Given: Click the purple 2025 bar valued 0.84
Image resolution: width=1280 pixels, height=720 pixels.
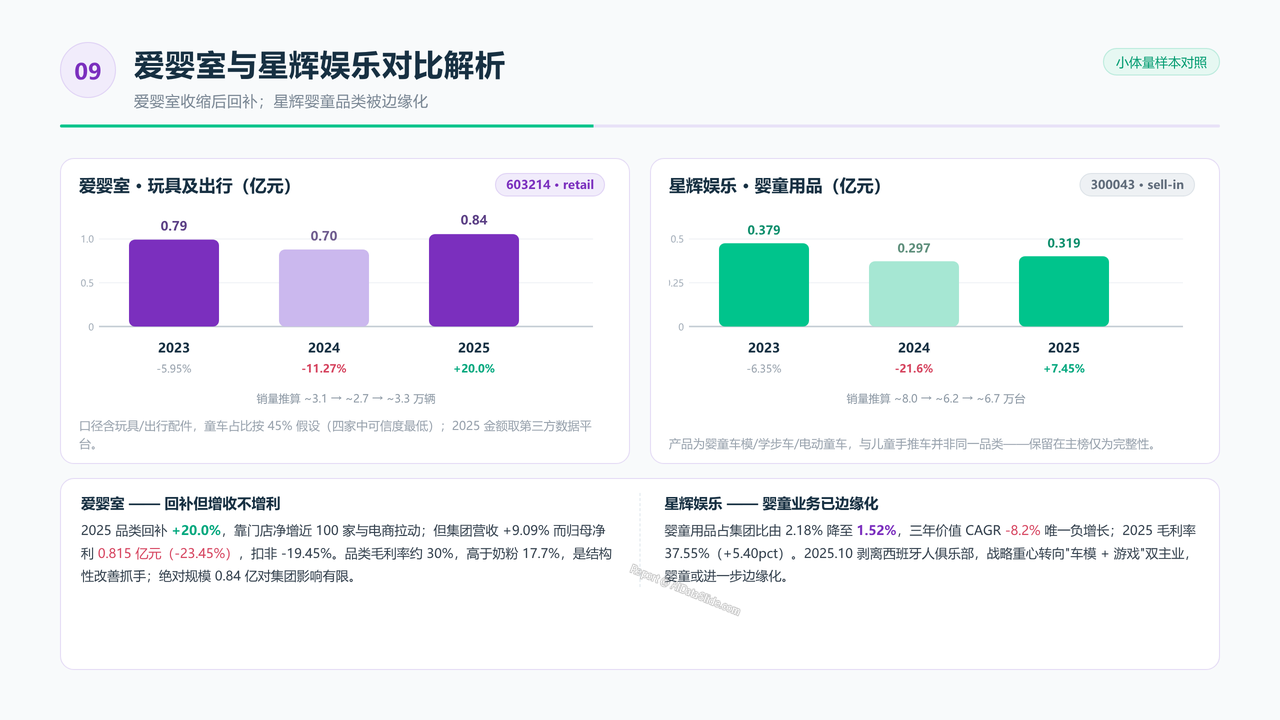Looking at the screenshot, I should [474, 280].
